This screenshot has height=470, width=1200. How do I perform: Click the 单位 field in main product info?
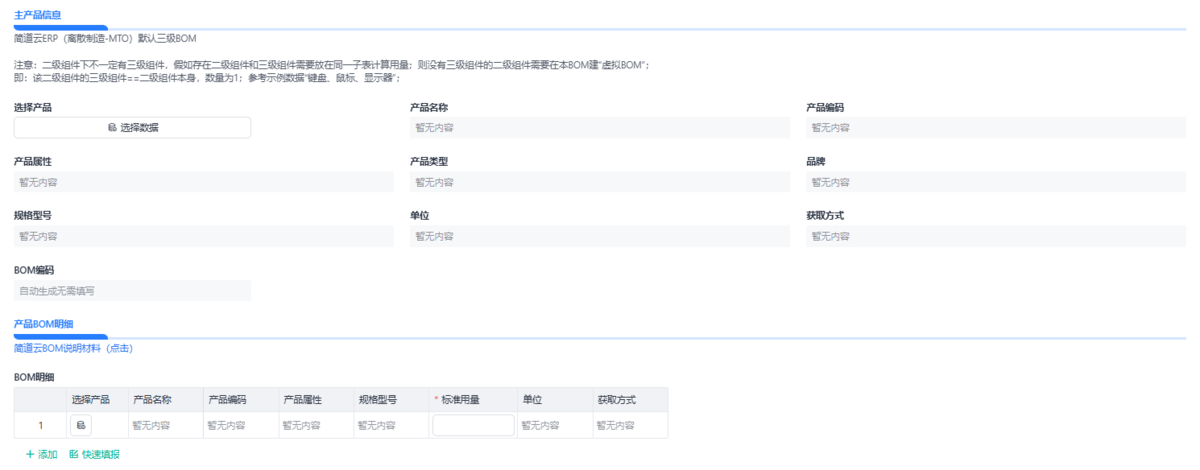click(x=600, y=236)
